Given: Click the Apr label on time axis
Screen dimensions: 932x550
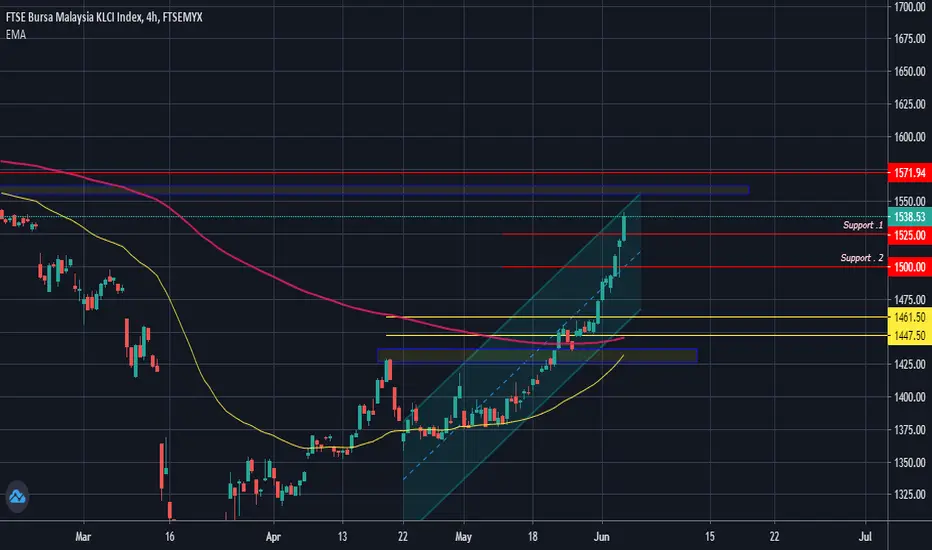Looking at the screenshot, I should click(273, 537).
